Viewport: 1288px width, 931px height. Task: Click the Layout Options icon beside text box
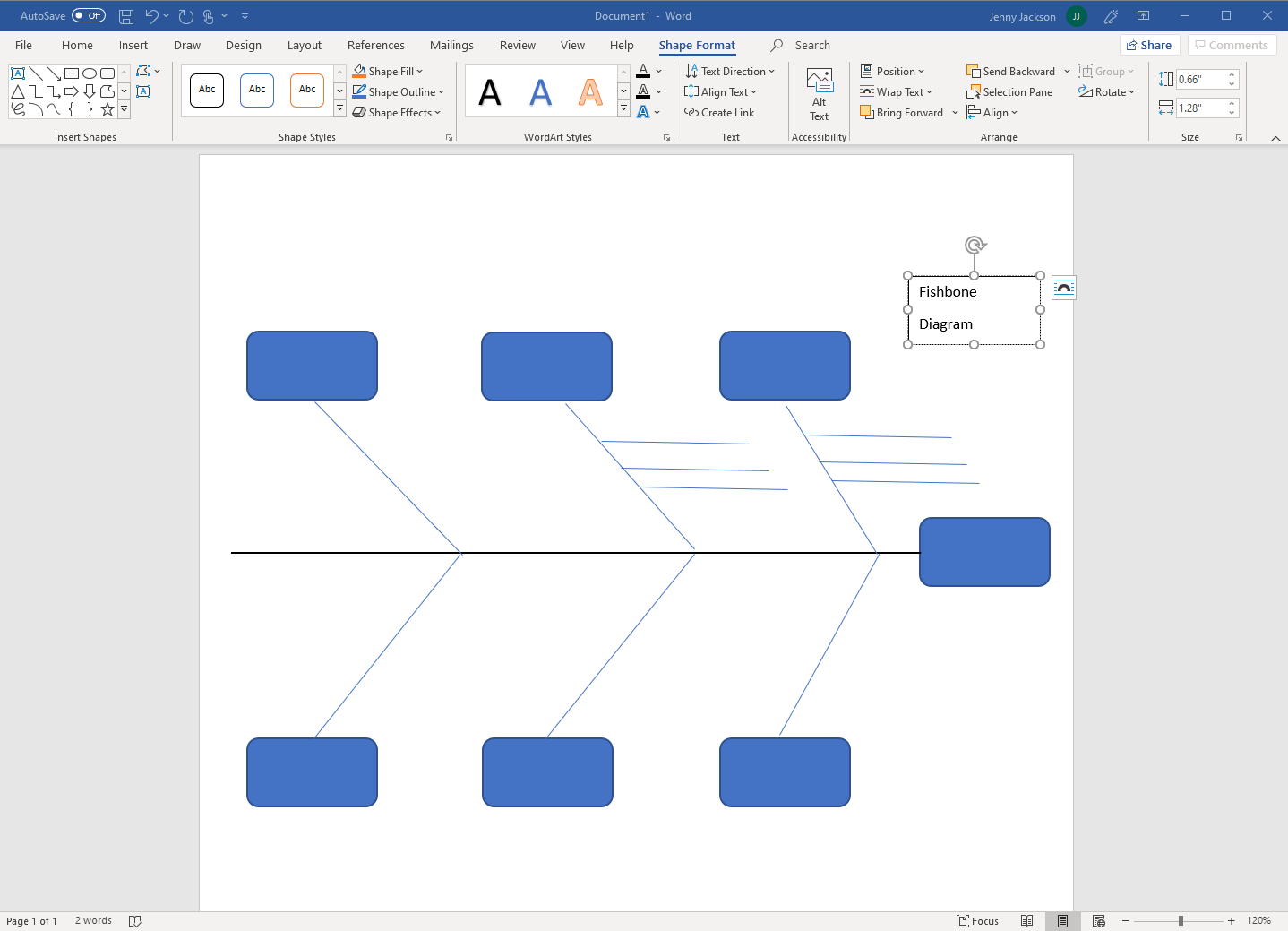click(x=1063, y=288)
